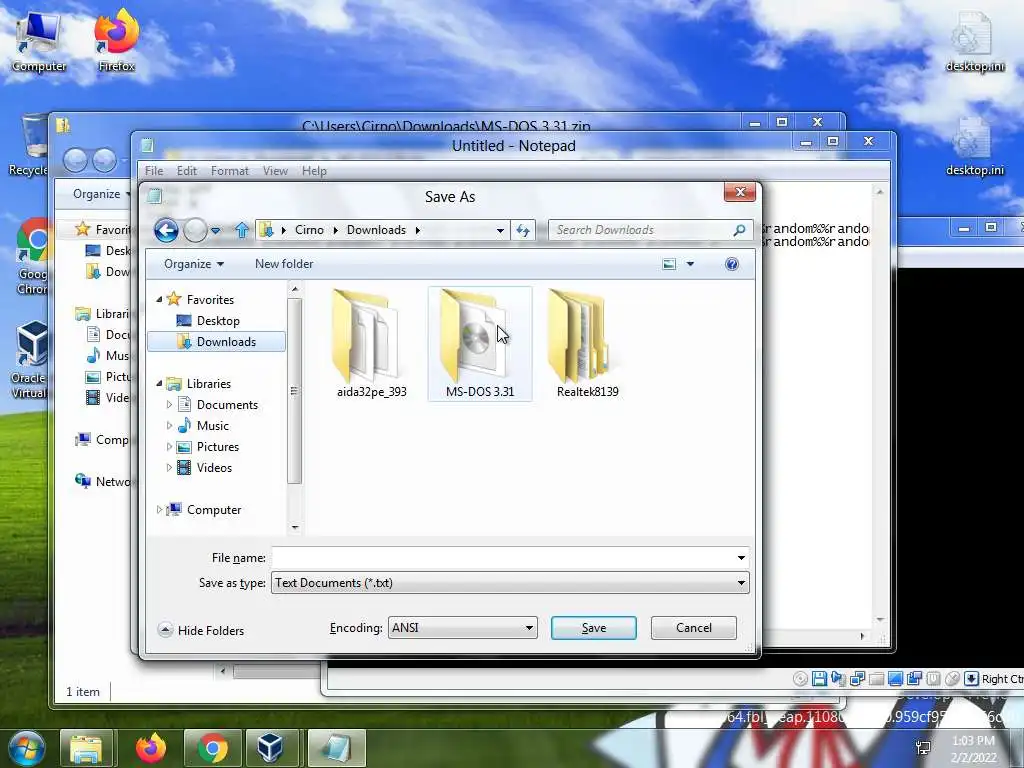Expand the Documents library node
This screenshot has width=1024, height=768.
tap(169, 405)
